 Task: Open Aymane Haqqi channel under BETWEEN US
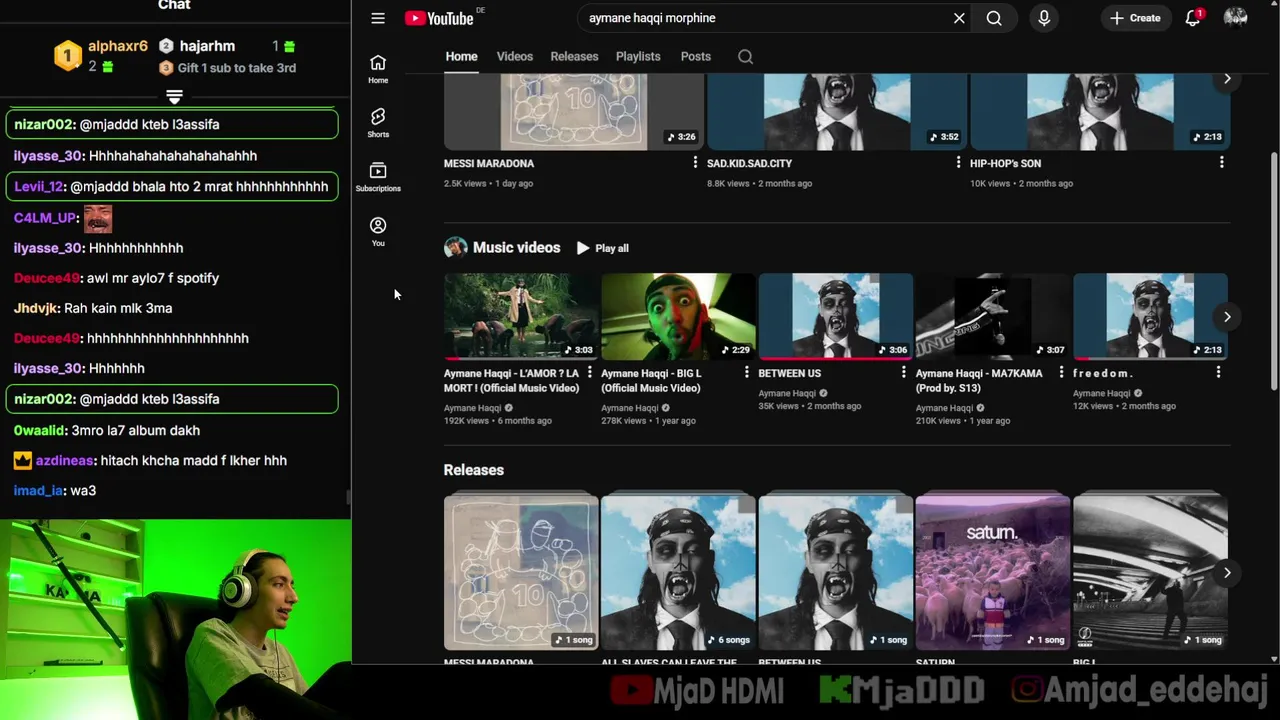click(x=787, y=393)
